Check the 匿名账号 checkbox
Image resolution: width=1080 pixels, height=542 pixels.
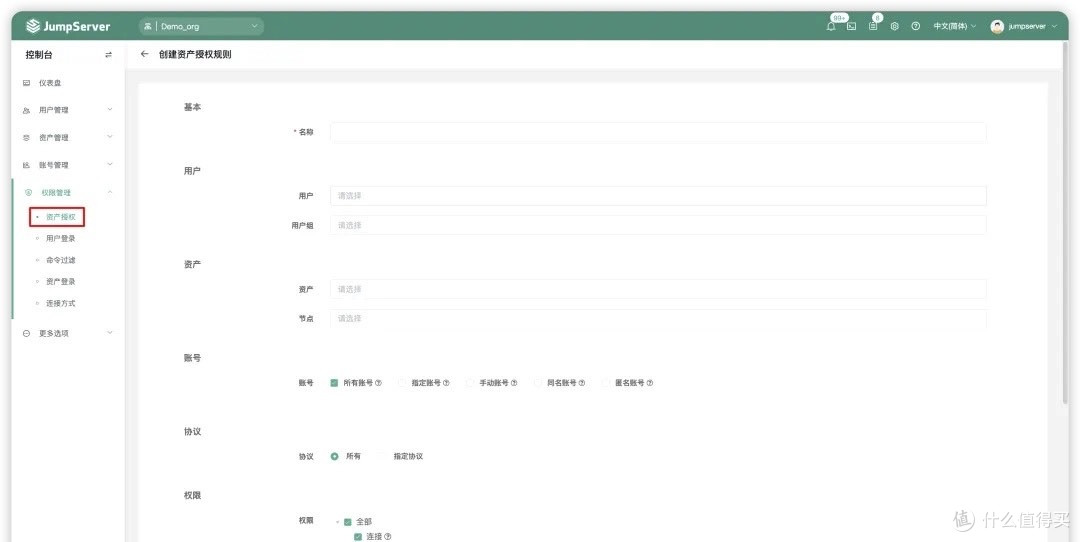pos(606,383)
